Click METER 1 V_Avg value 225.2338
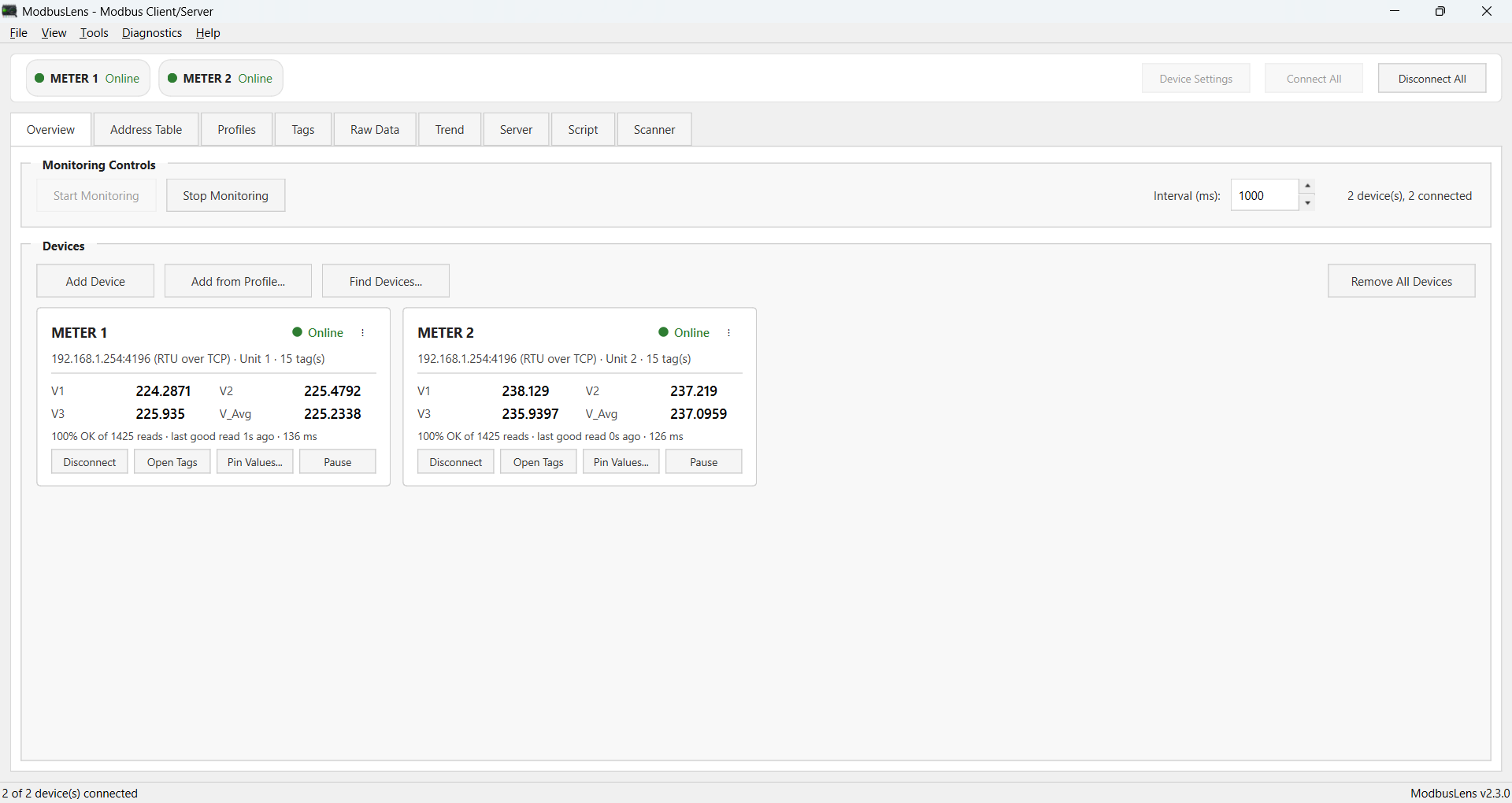The image size is (1512, 803). (332, 414)
